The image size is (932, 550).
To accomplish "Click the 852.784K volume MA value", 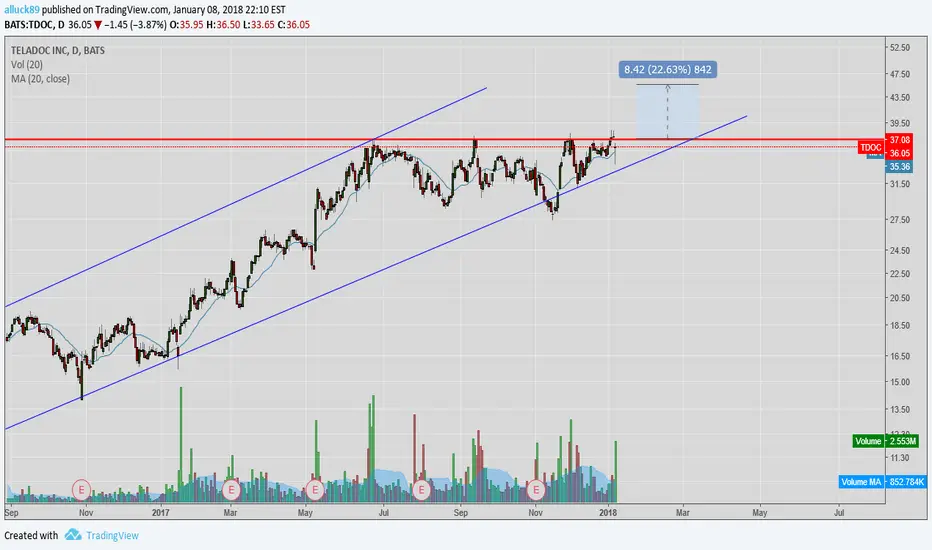I will tap(906, 482).
